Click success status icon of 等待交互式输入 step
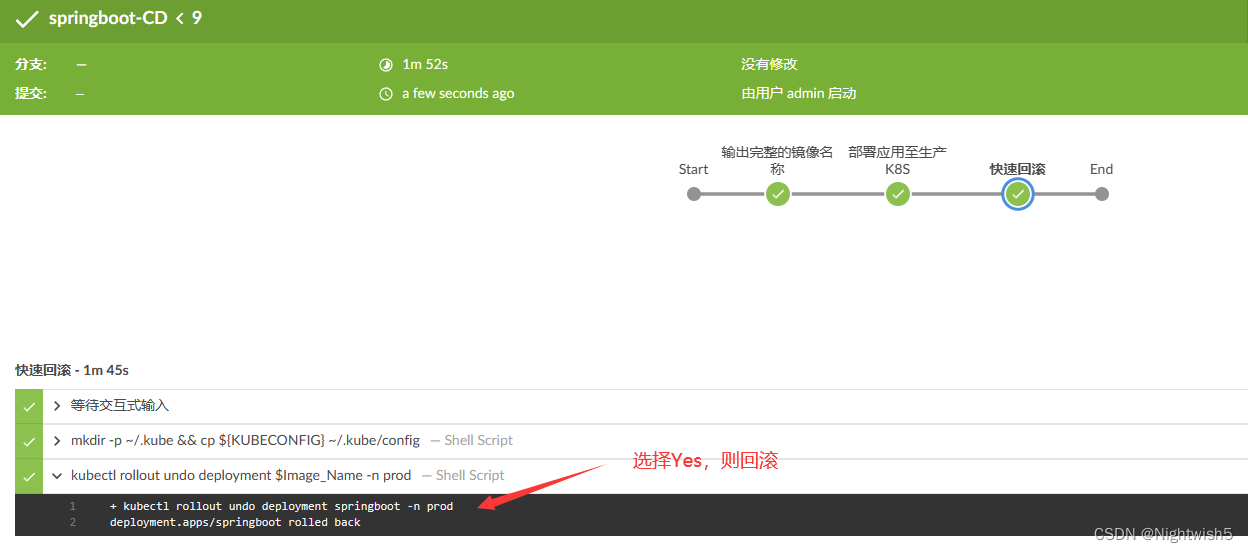The width and height of the screenshot is (1248, 553). point(29,406)
